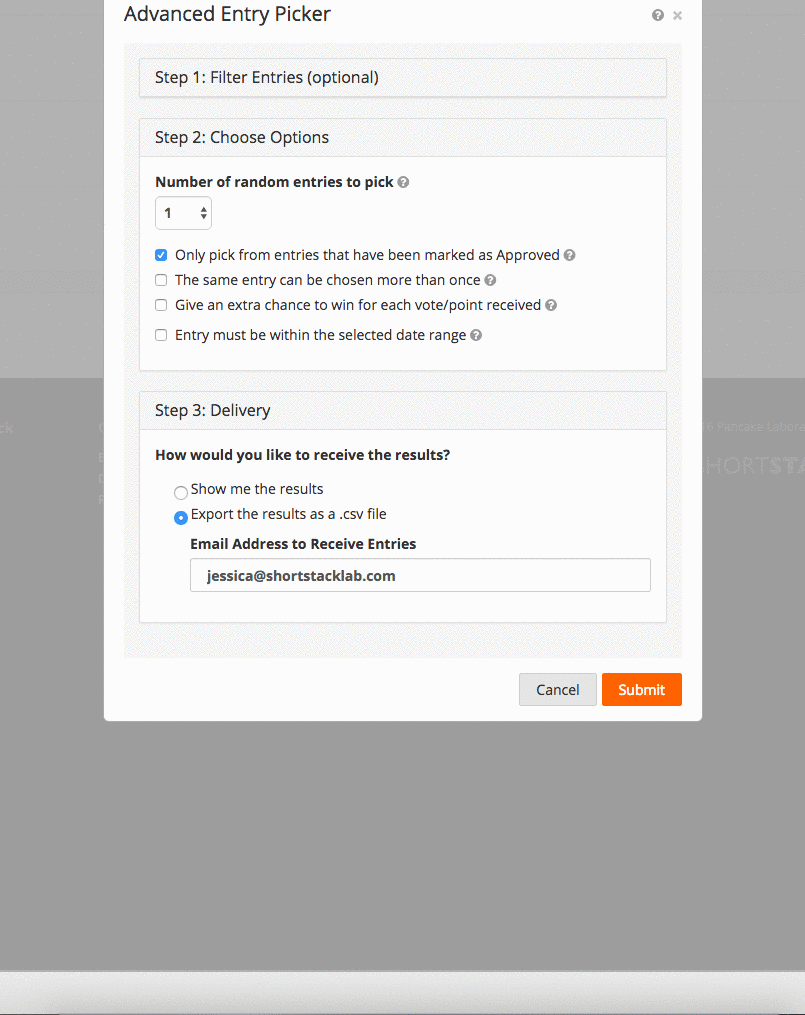805x1015 pixels.
Task: Select export results as .csv file
Action: click(181, 517)
